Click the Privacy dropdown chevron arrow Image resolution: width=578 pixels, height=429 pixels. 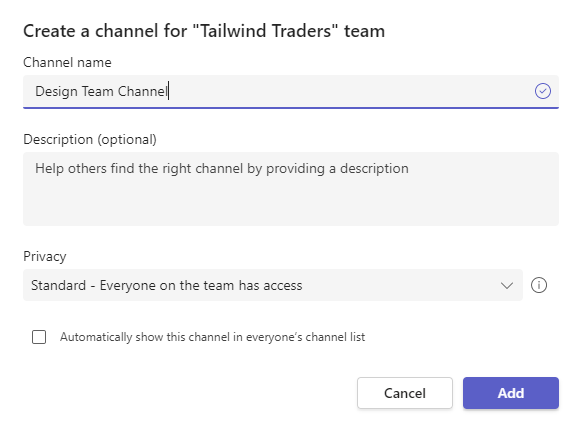[x=507, y=285]
